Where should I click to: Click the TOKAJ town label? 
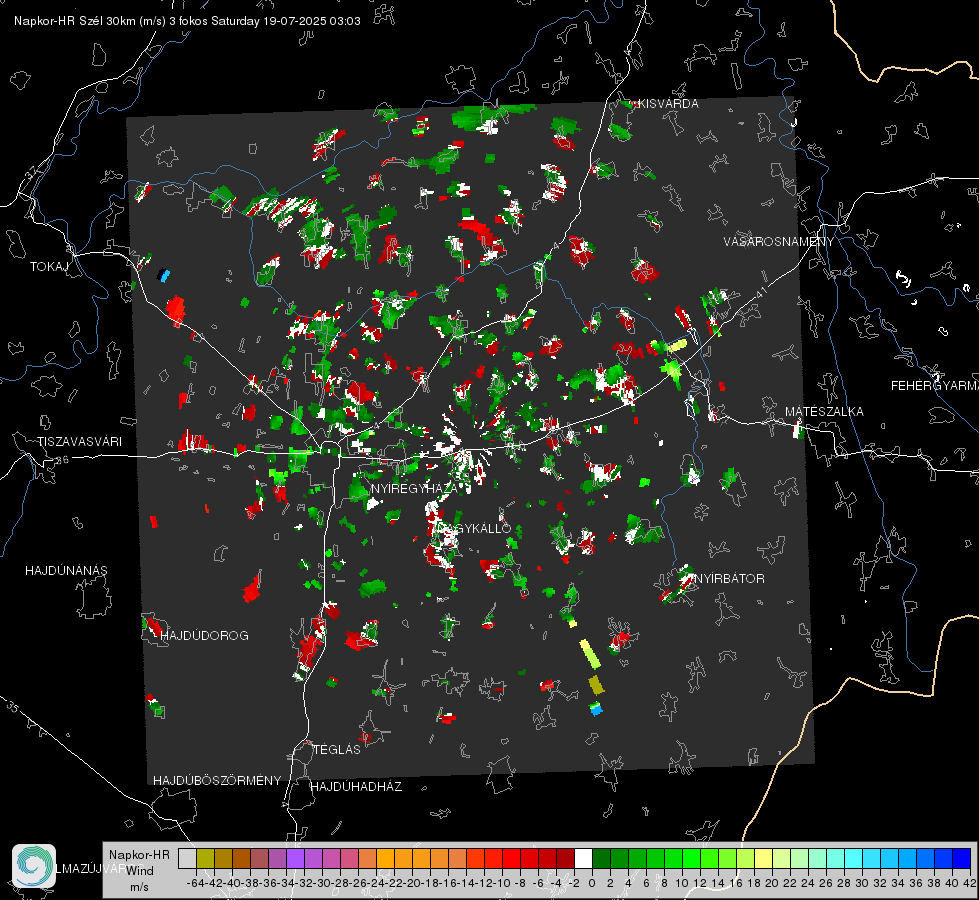coord(49,267)
